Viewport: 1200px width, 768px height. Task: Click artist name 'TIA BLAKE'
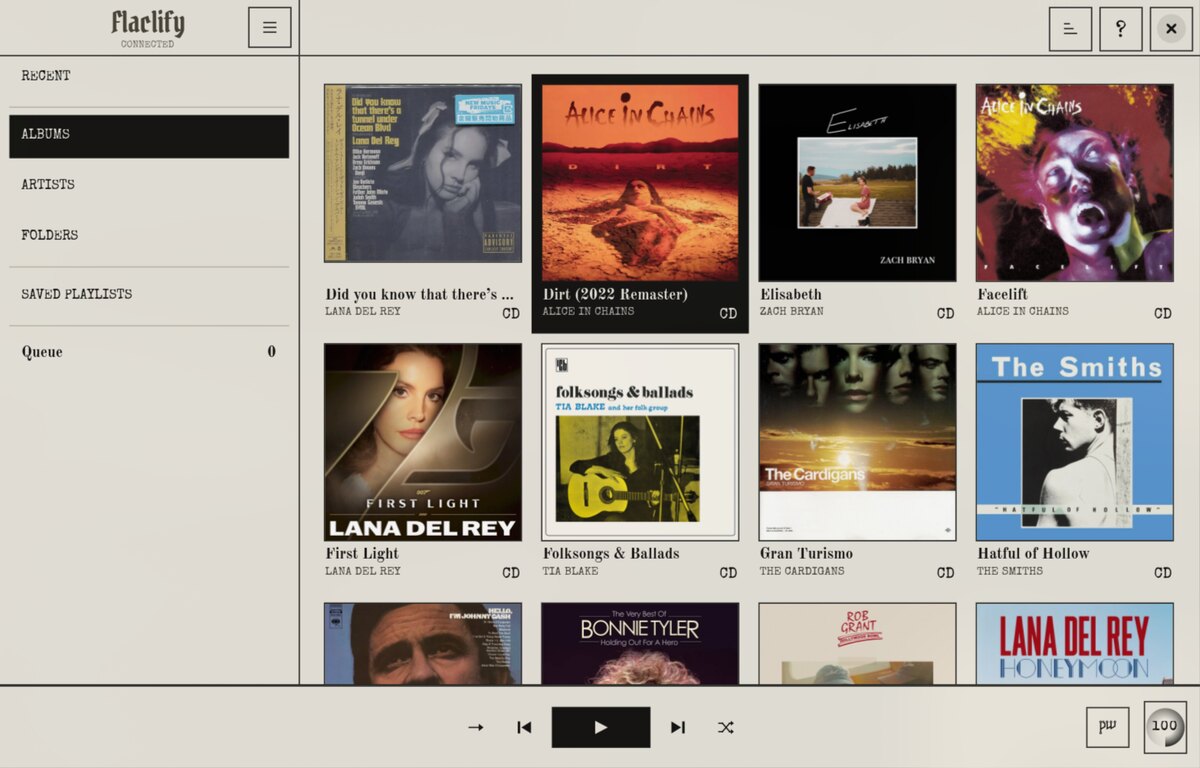tap(571, 571)
